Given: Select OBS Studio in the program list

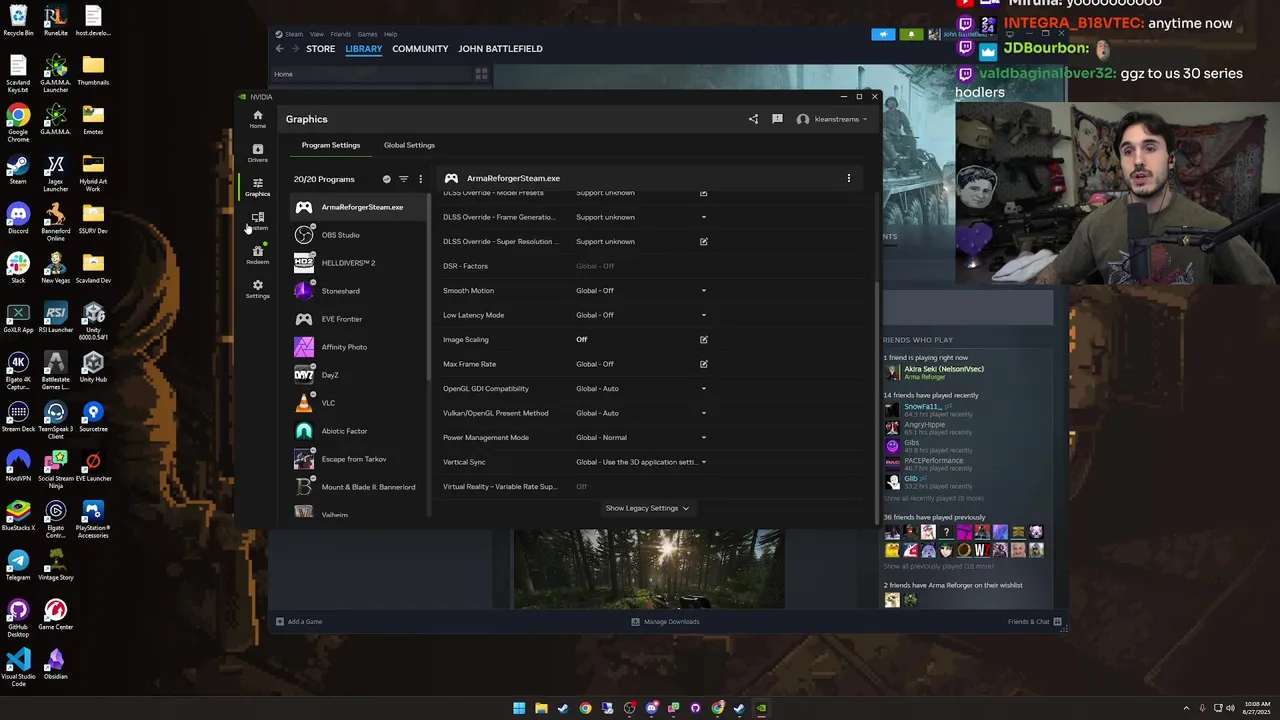Looking at the screenshot, I should click(x=358, y=235).
